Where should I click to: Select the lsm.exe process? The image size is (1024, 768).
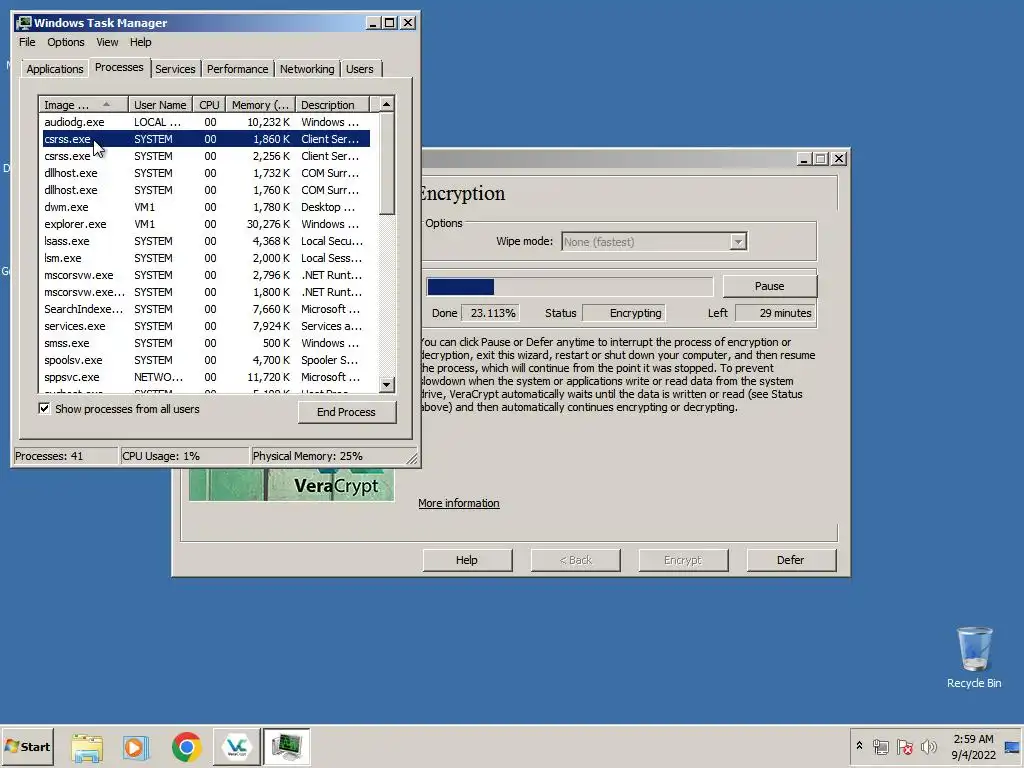tap(204, 258)
